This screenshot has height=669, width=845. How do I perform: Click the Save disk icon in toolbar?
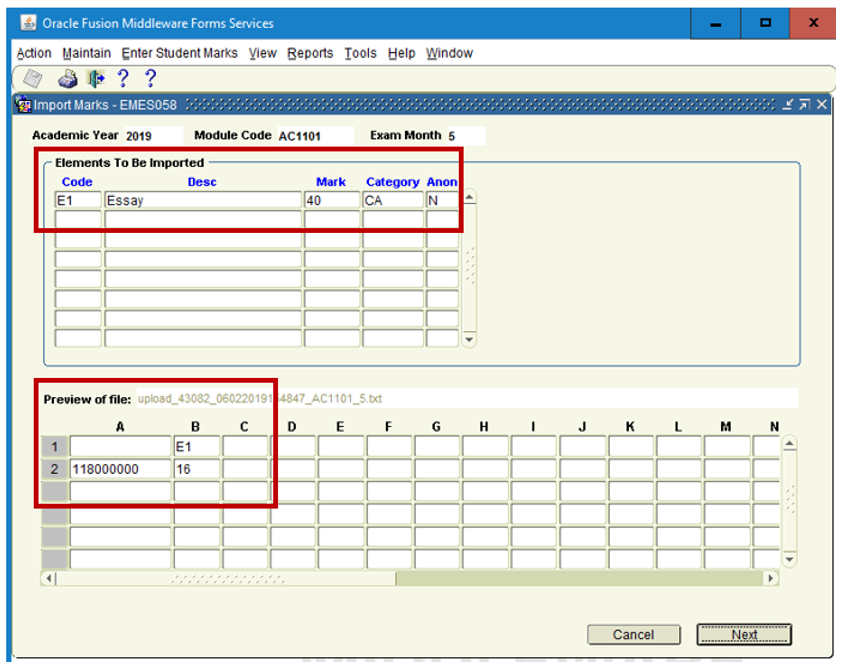pyautogui.click(x=33, y=79)
